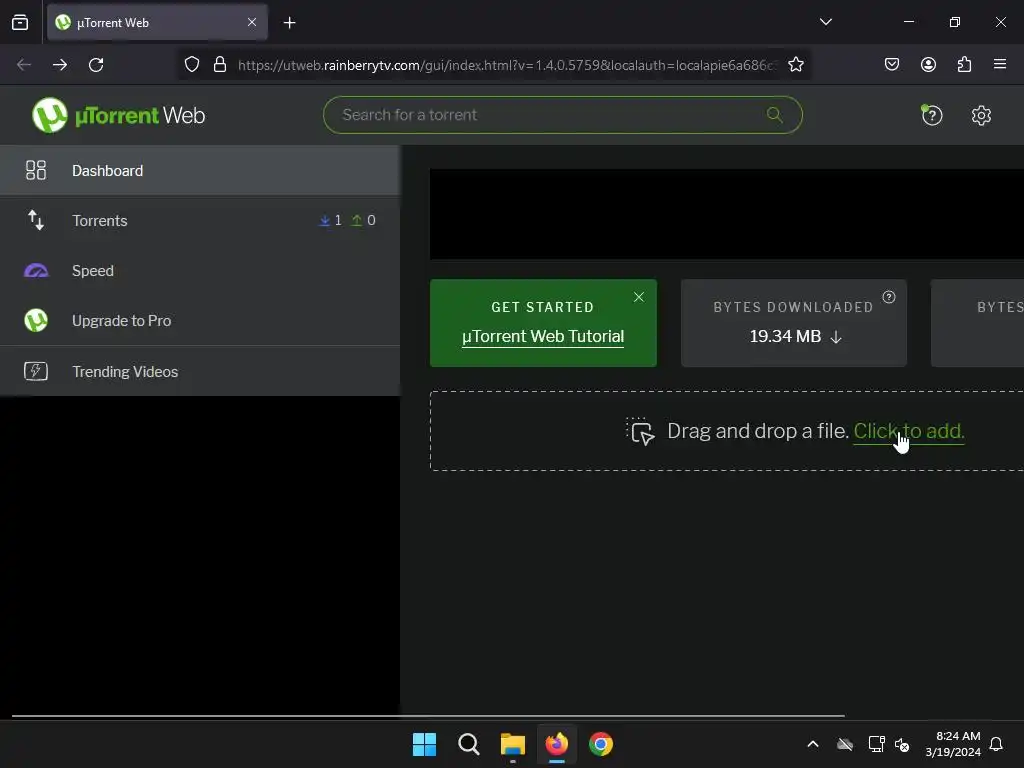Close the Get Started card

pos(639,297)
